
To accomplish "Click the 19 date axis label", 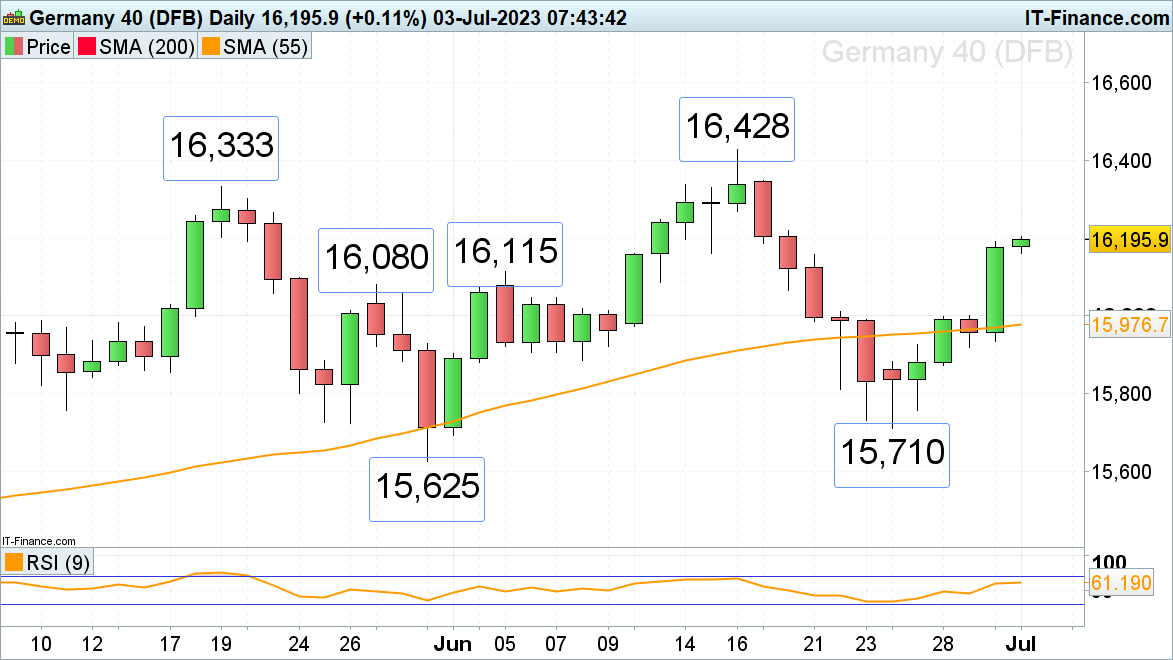I will pos(221,644).
